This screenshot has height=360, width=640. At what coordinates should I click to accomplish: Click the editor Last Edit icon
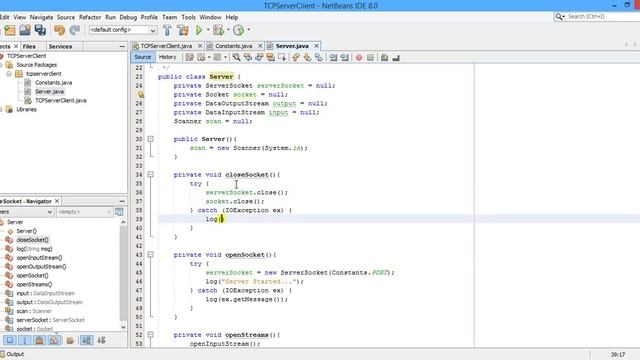[189, 58]
